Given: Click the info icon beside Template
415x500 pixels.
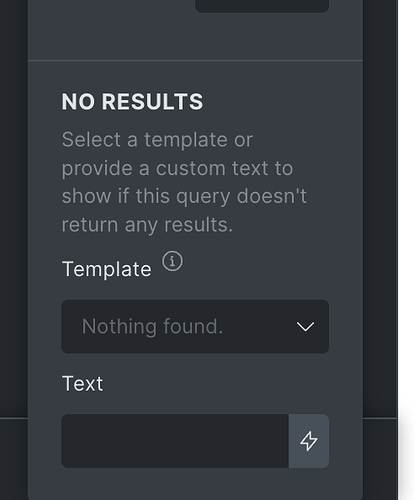Looking at the screenshot, I should pyautogui.click(x=172, y=261).
